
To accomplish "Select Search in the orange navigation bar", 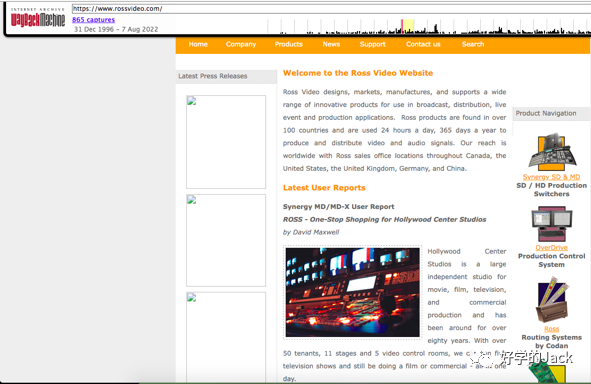I will click(x=473, y=44).
